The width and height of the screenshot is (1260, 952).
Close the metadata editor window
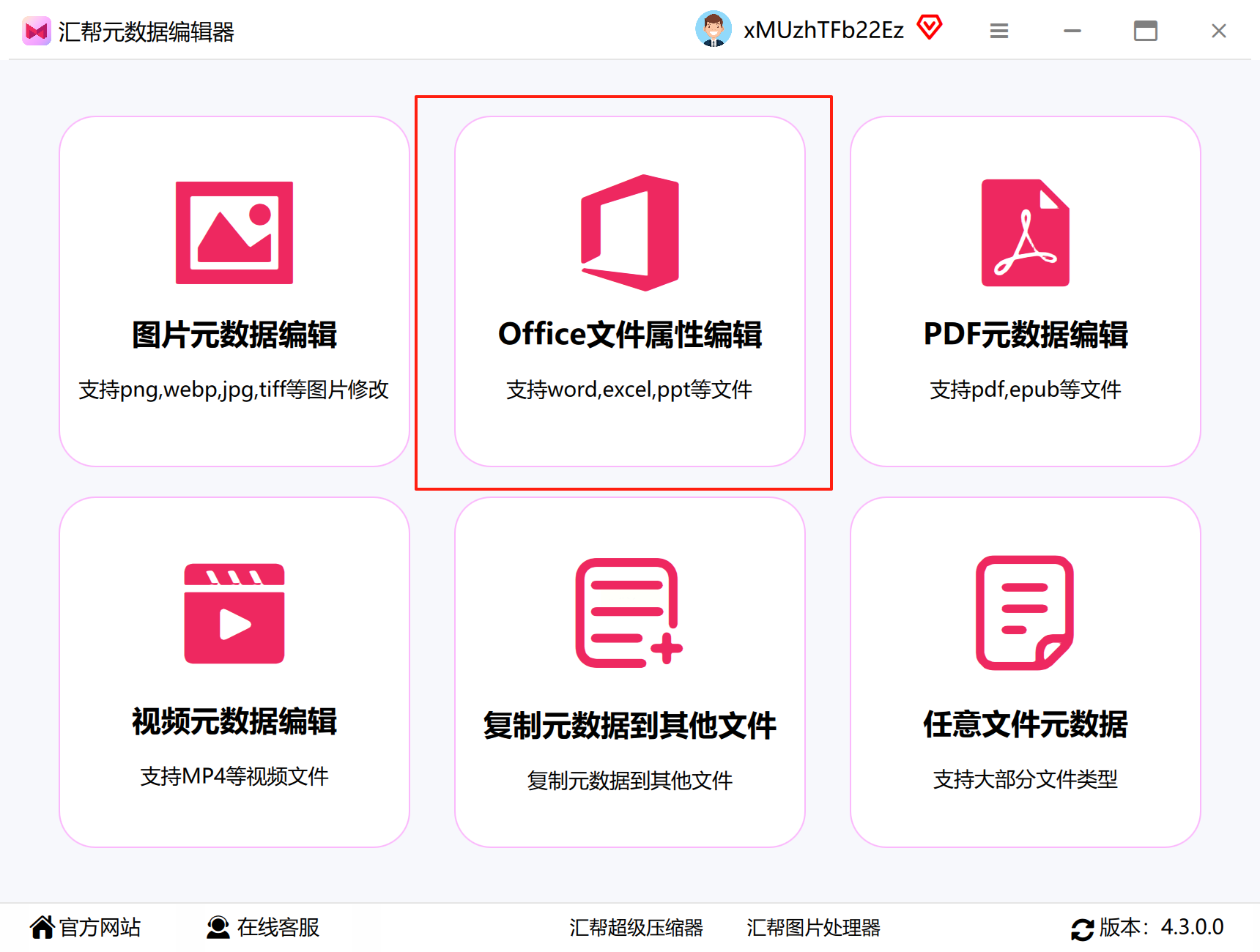coord(1219,31)
